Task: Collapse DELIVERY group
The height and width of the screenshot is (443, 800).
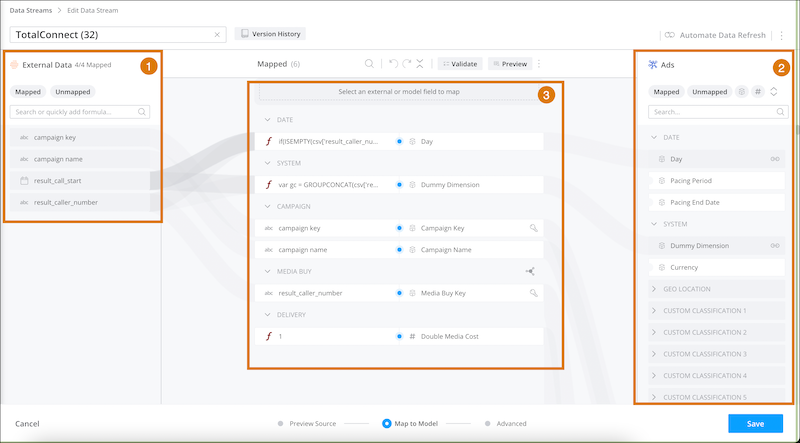Action: click(x=267, y=315)
